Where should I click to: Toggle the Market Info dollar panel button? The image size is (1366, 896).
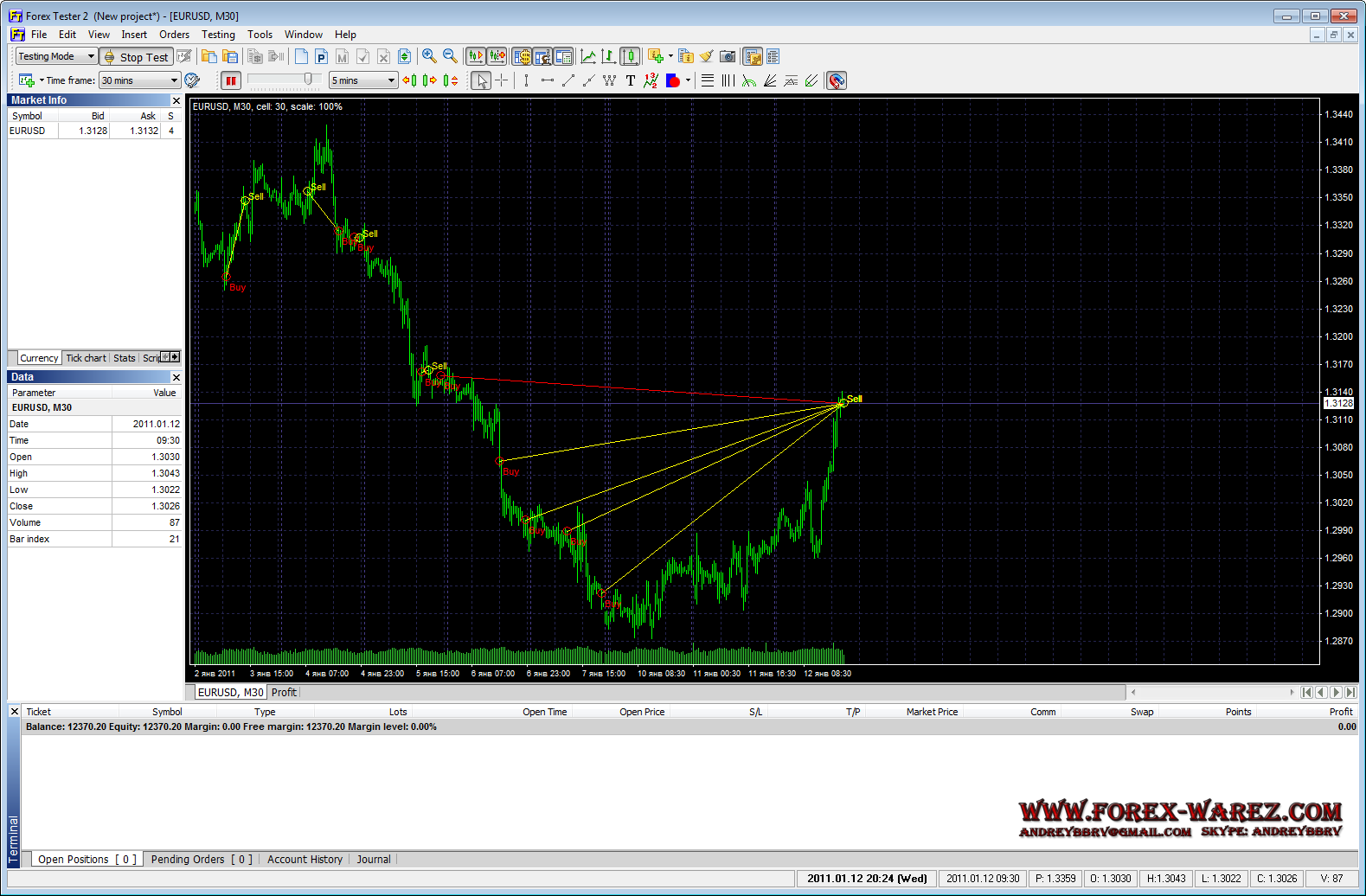click(522, 56)
